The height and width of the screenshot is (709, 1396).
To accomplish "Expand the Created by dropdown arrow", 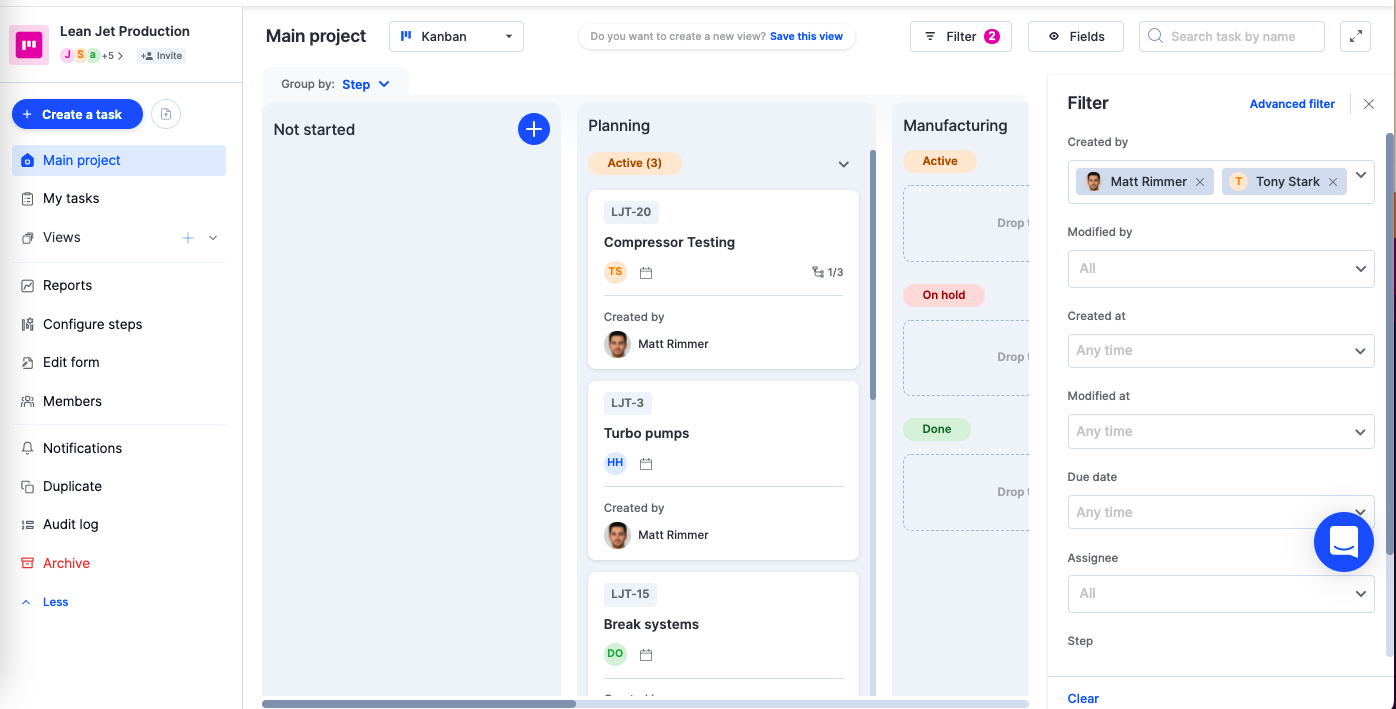I will pyautogui.click(x=1361, y=173).
